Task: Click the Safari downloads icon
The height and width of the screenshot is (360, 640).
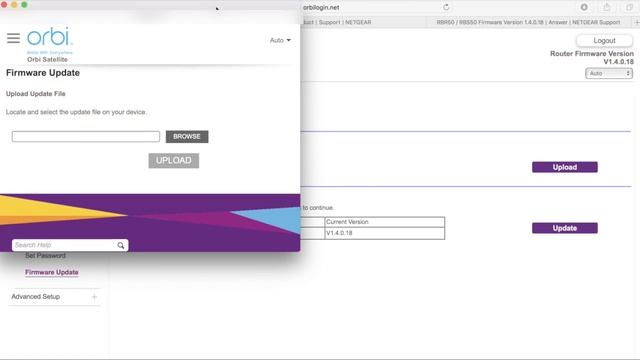Action: 584,7
